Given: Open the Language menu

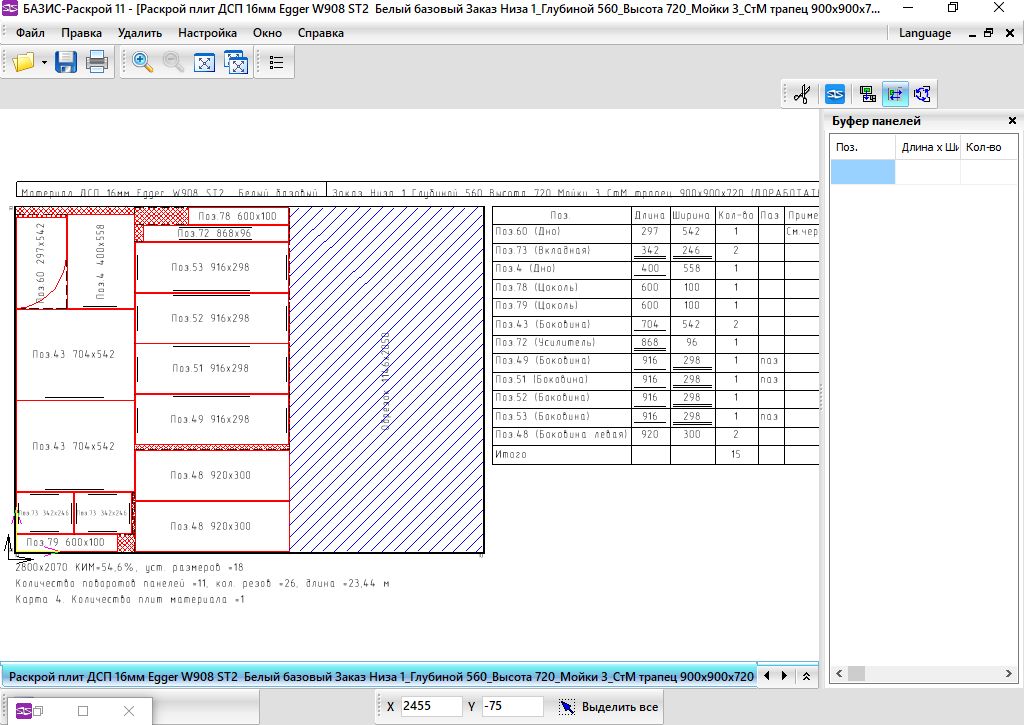Looking at the screenshot, I should point(925,33).
